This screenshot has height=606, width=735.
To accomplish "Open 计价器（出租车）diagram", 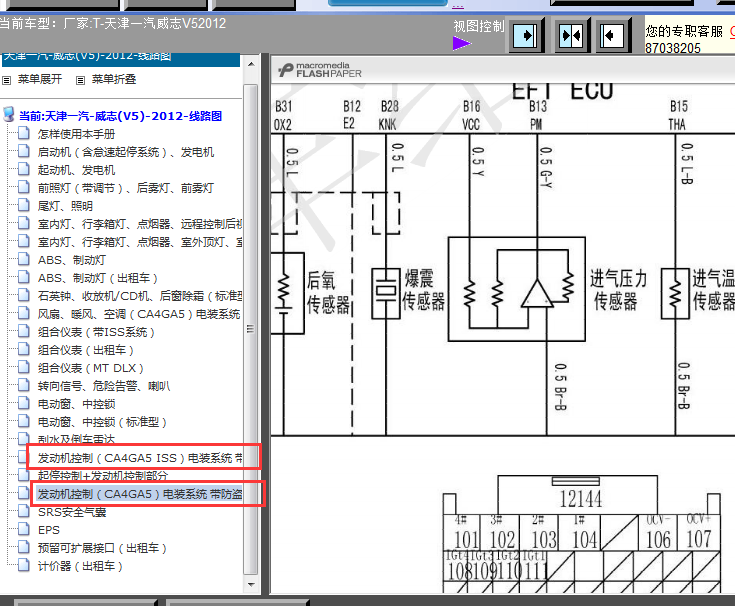I will [80, 566].
